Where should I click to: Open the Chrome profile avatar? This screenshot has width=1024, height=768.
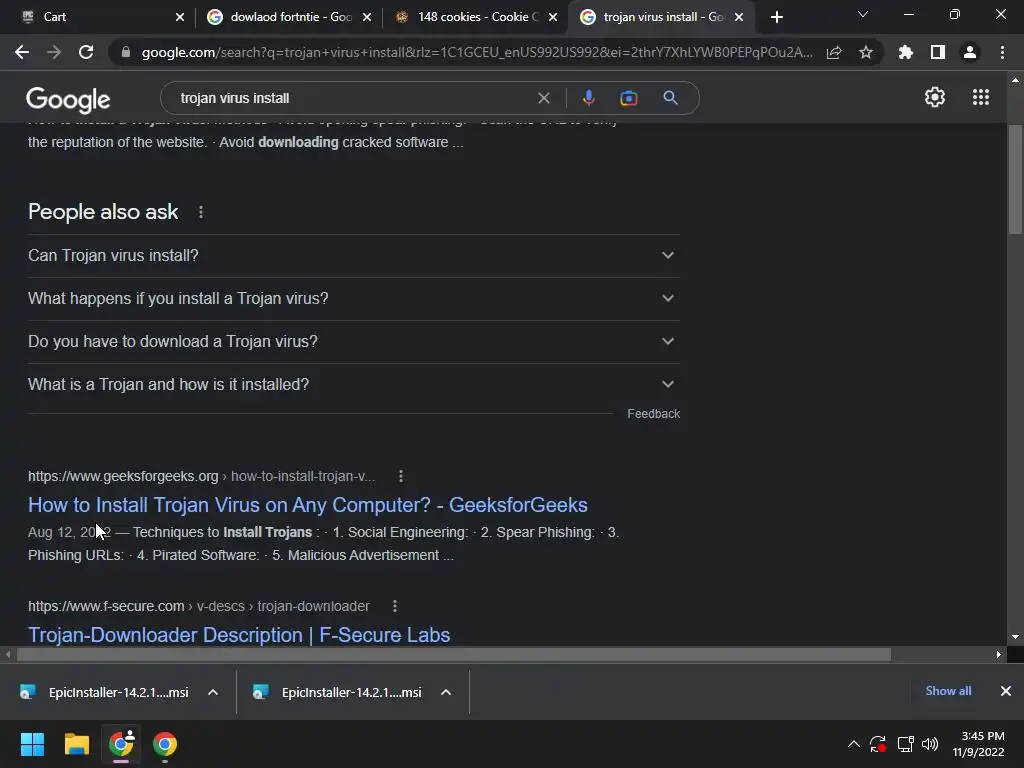(x=970, y=52)
